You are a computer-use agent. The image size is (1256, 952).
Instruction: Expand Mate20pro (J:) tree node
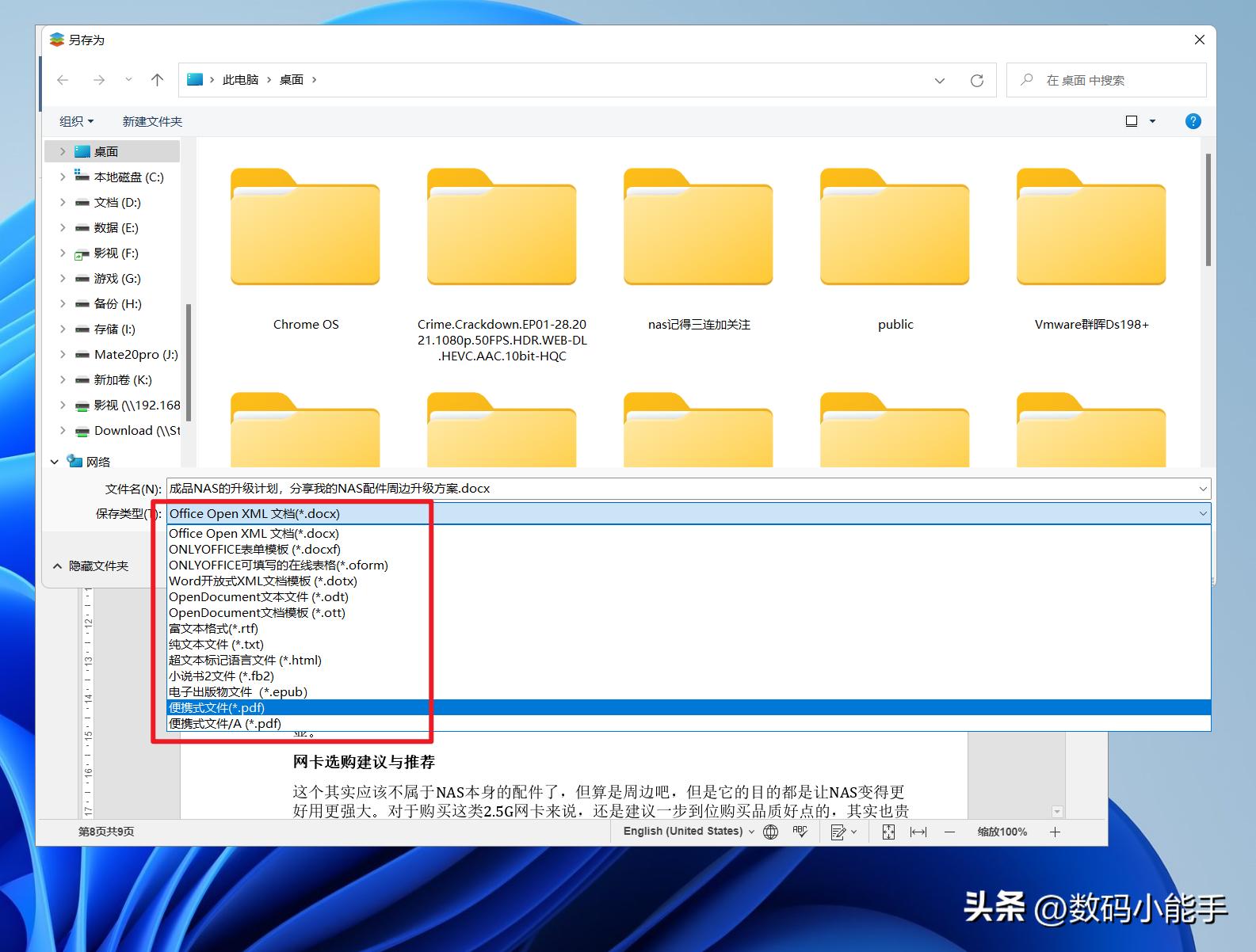pos(63,354)
